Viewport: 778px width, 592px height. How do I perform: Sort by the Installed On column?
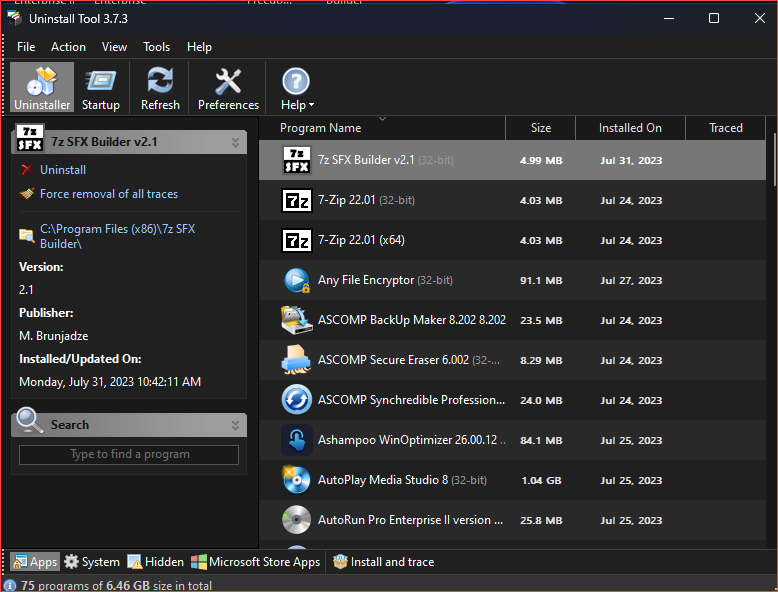pyautogui.click(x=630, y=128)
